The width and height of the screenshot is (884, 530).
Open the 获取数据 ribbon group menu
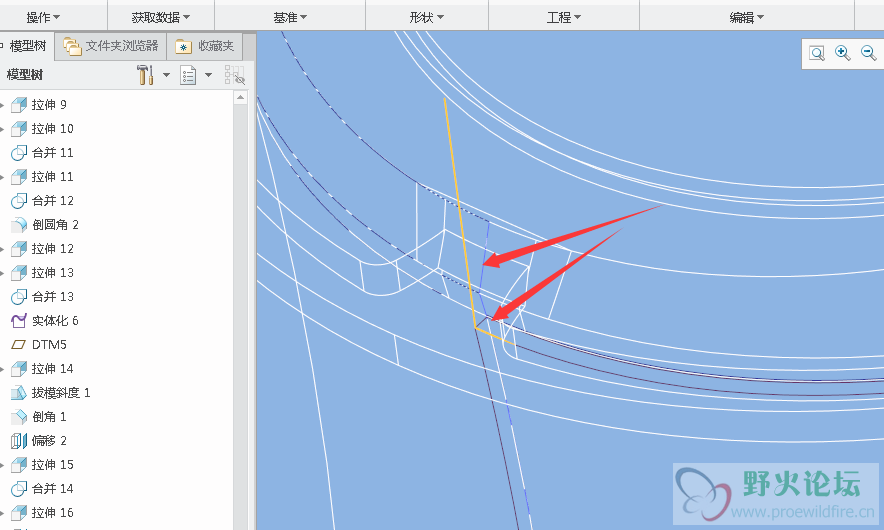pos(161,17)
